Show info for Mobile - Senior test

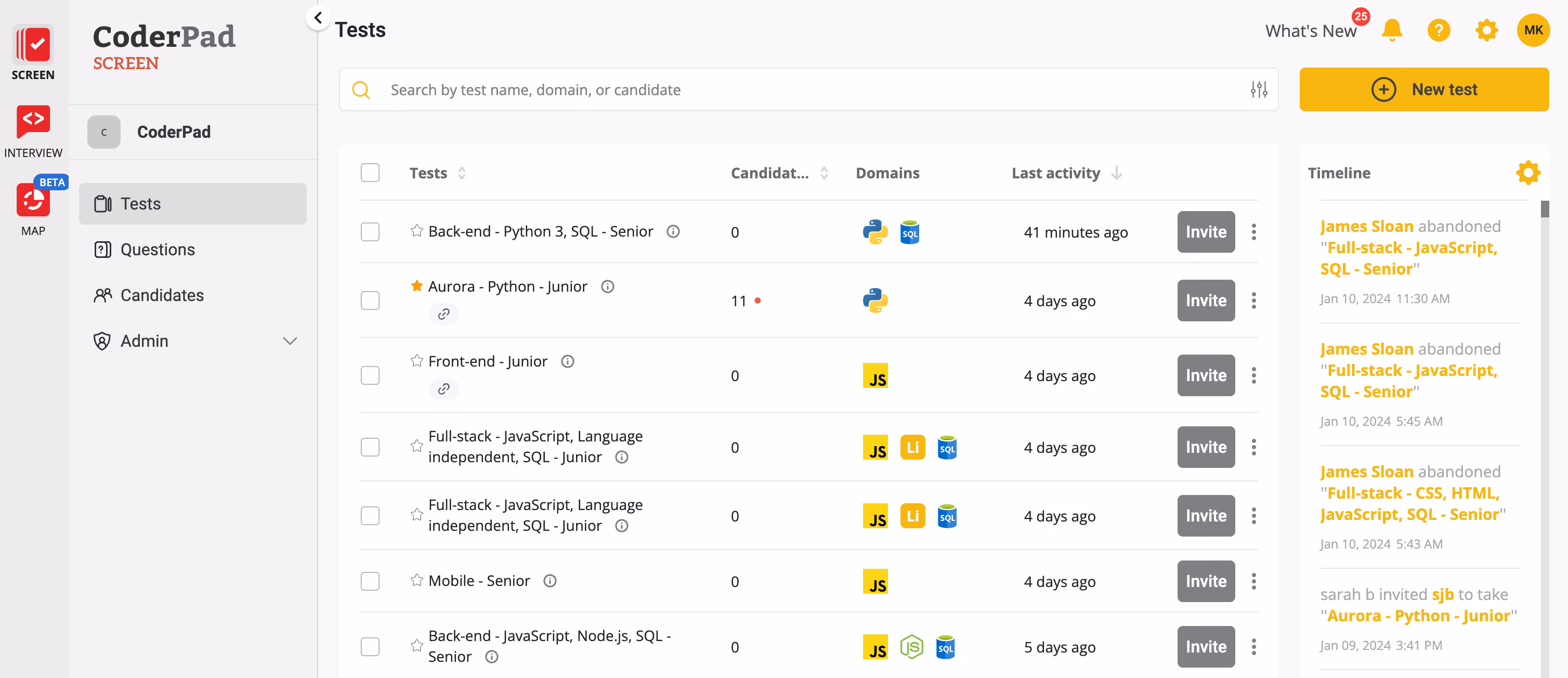[x=550, y=581]
